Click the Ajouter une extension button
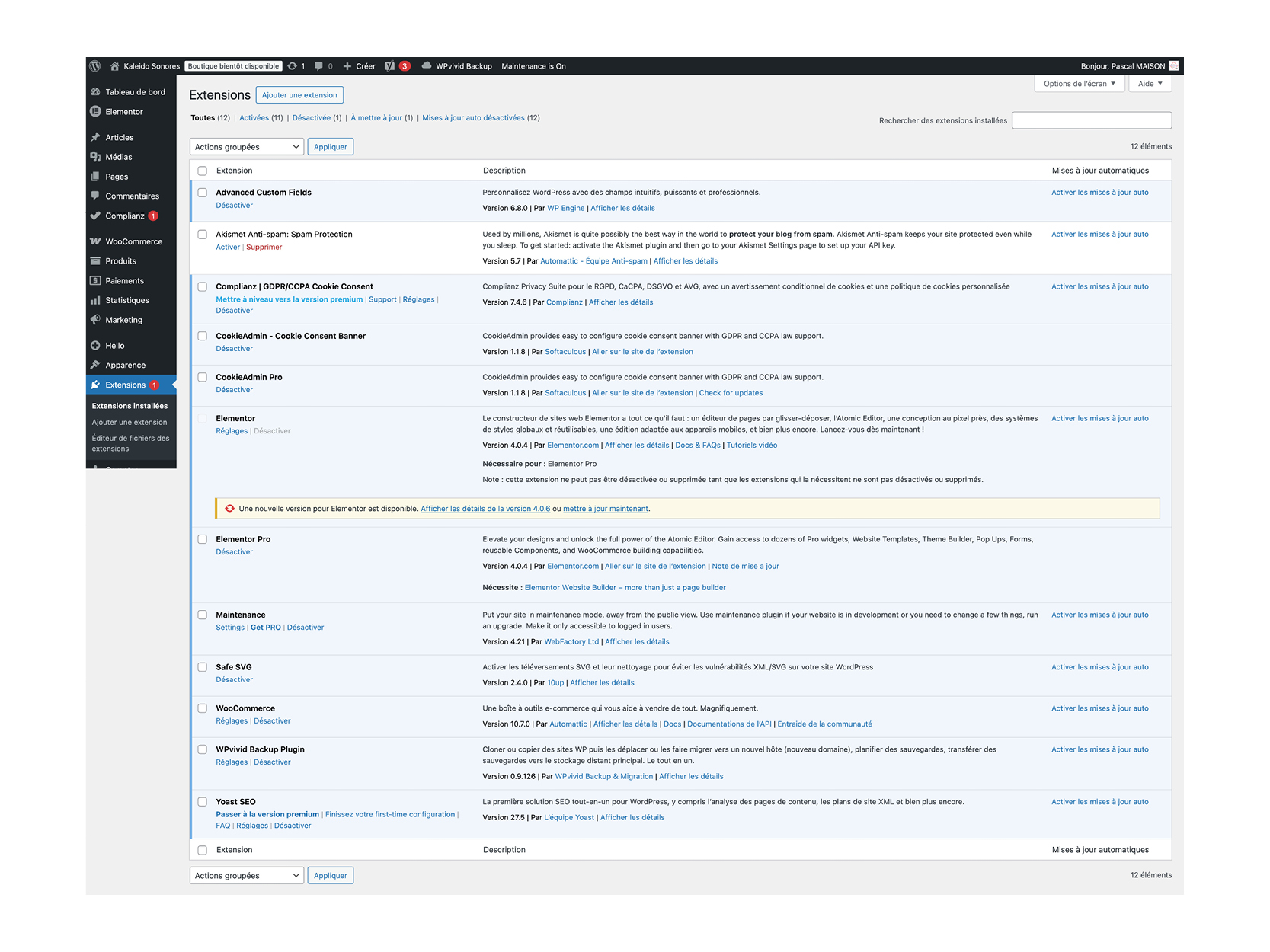The image size is (1270, 952). [299, 95]
